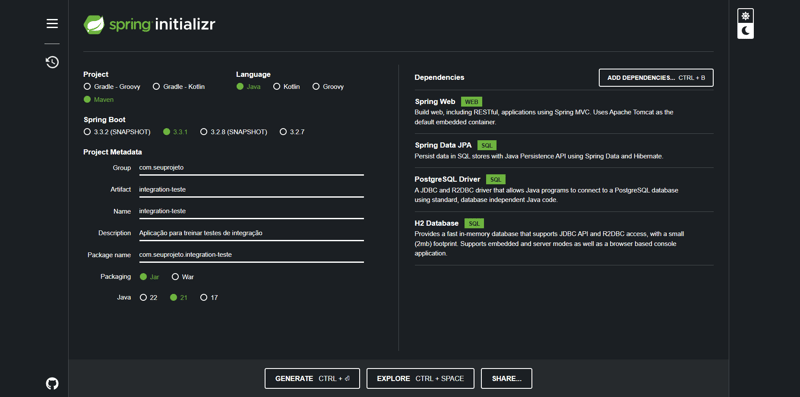Click the Spring Initializr logo
The height and width of the screenshot is (397, 800).
149,24
